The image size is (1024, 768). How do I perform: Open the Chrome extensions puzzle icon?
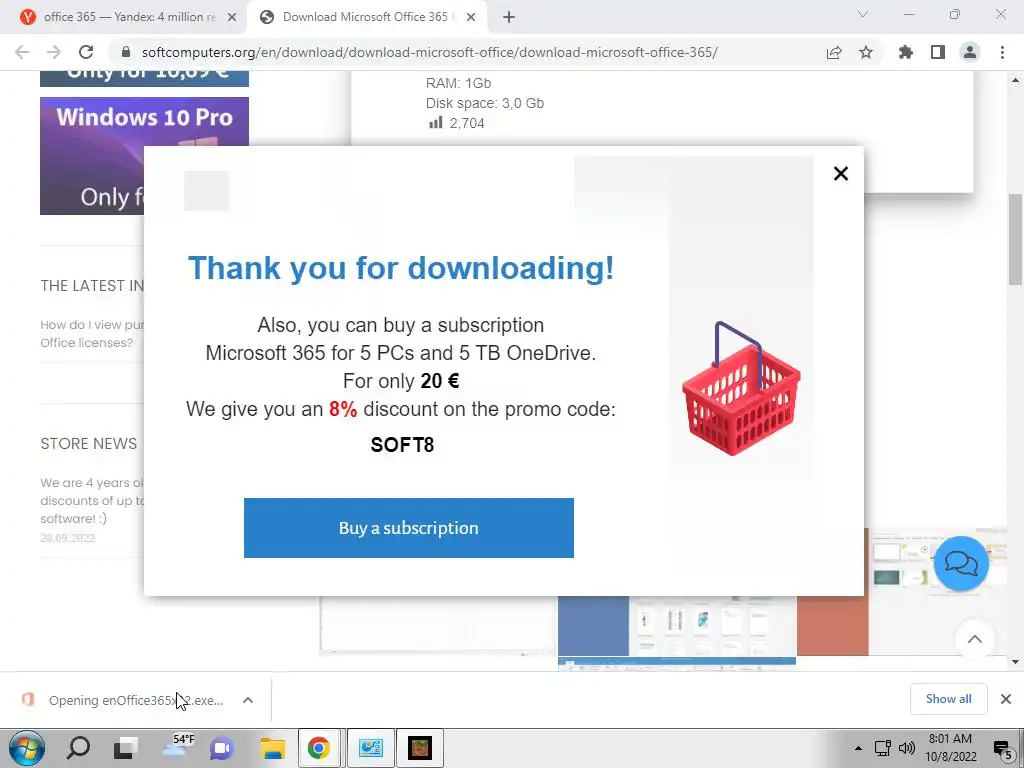[x=905, y=52]
